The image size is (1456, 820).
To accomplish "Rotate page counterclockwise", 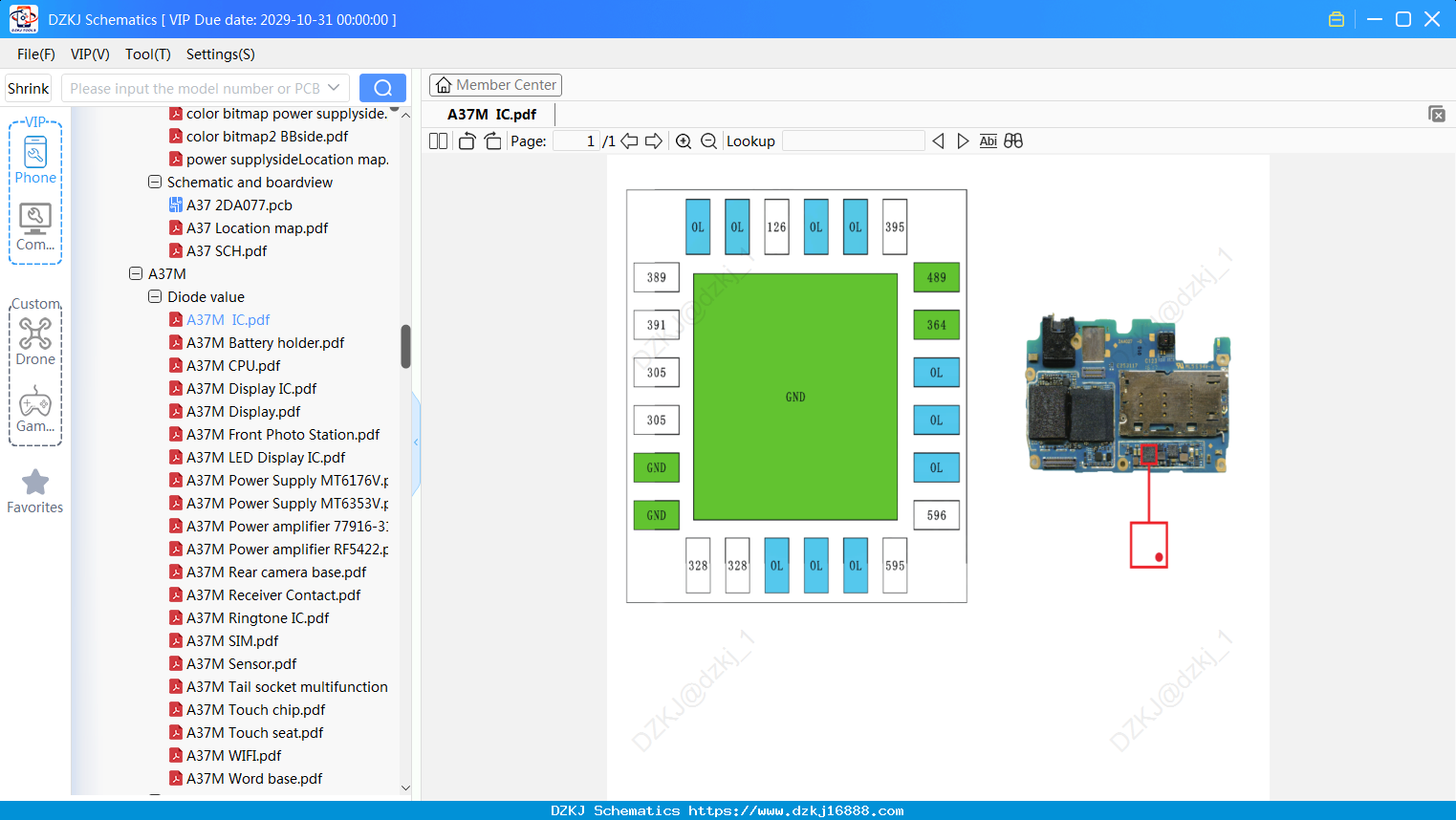I will (467, 141).
